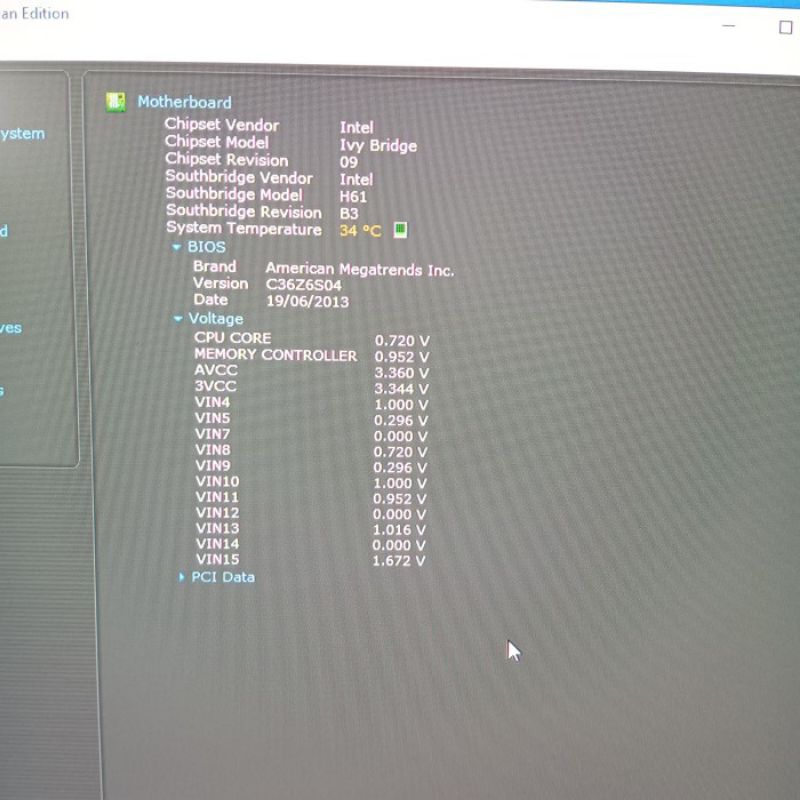Viewport: 800px width, 800px height.
Task: Click the 34 °C system temperature value
Action: (360, 231)
